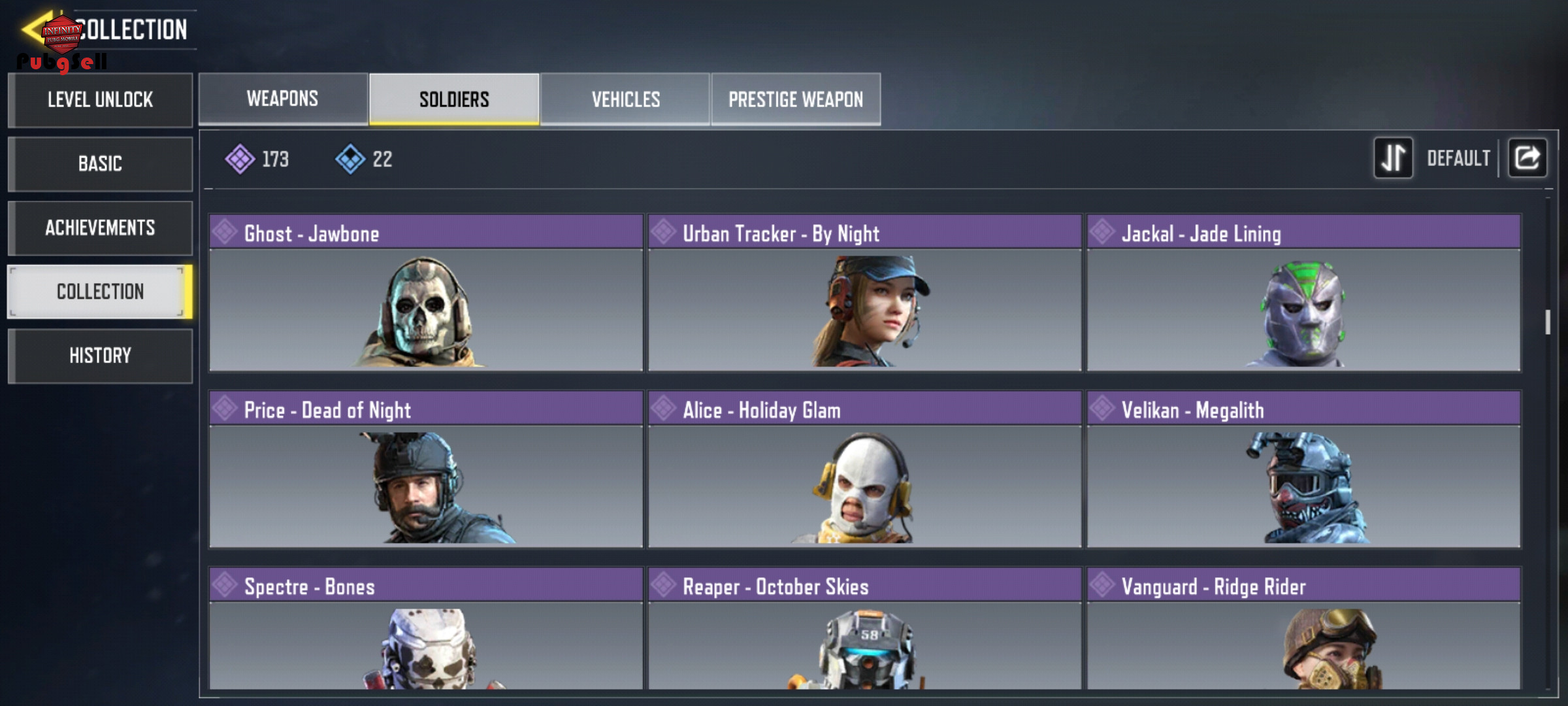This screenshot has height=706, width=1568.
Task: Click diamond icon beside Velikan - Megalith
Action: pos(1102,409)
